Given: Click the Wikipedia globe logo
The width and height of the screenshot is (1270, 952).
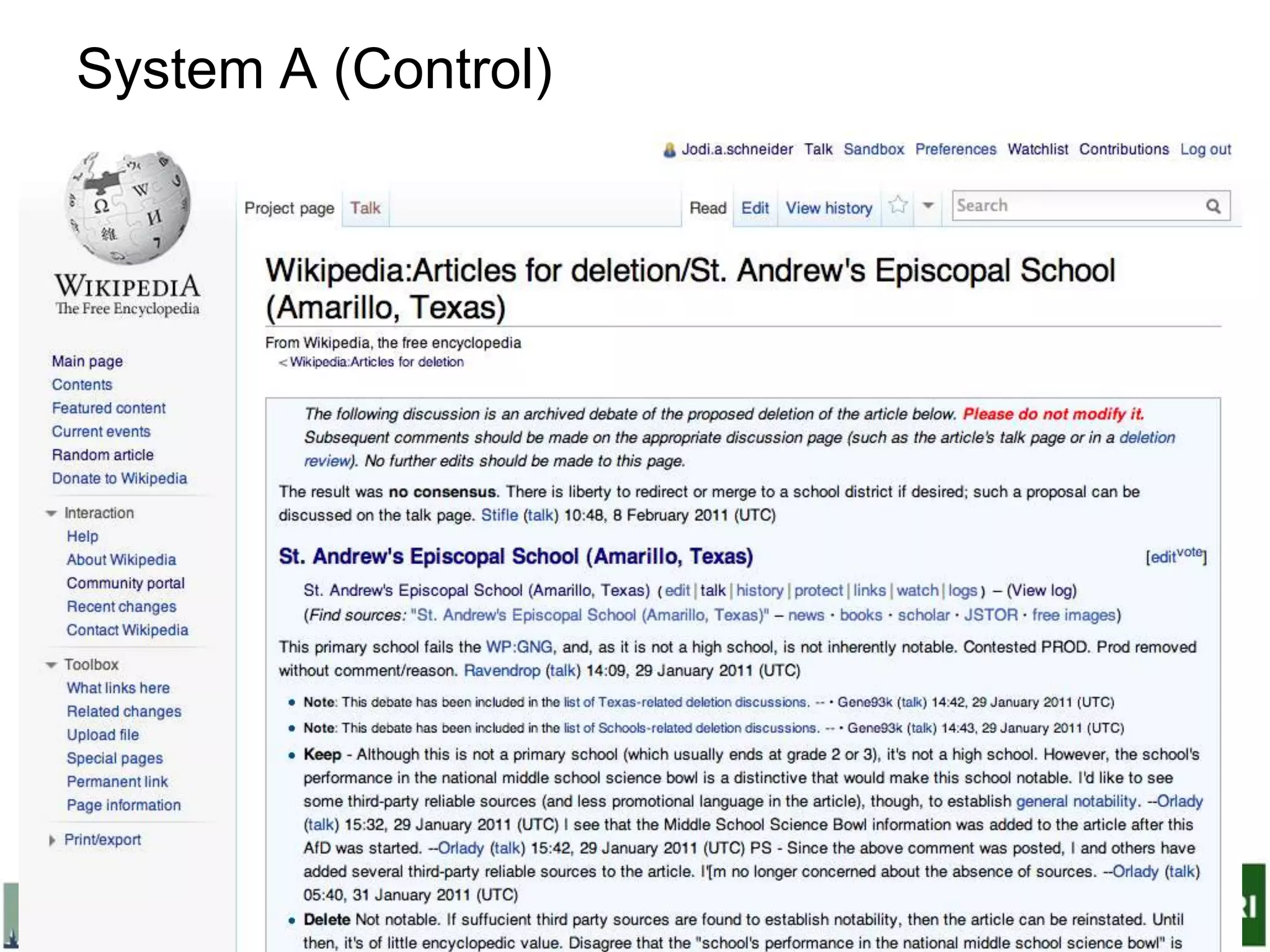Looking at the screenshot, I should [x=128, y=207].
